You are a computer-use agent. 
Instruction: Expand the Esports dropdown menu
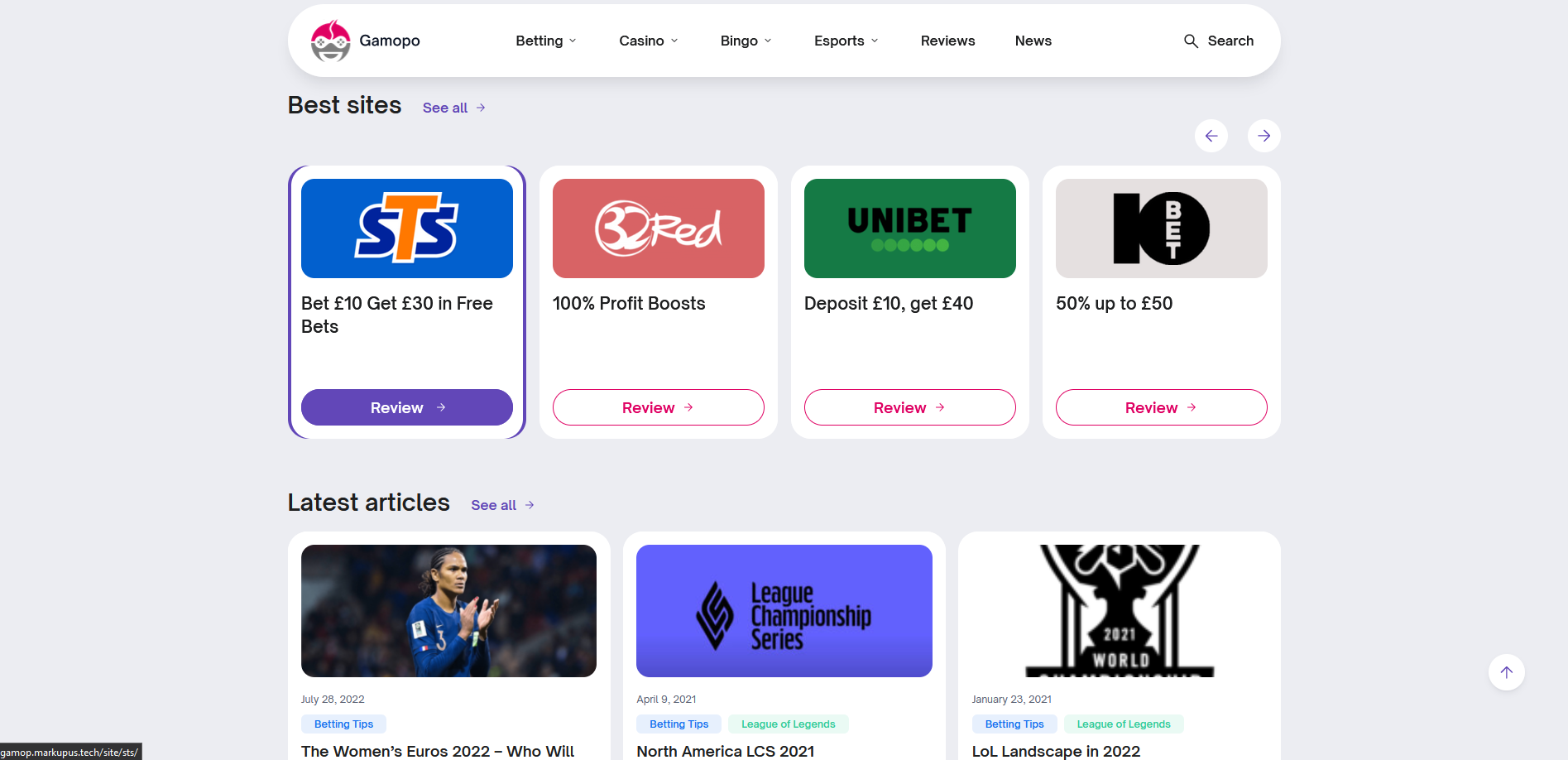(x=846, y=41)
